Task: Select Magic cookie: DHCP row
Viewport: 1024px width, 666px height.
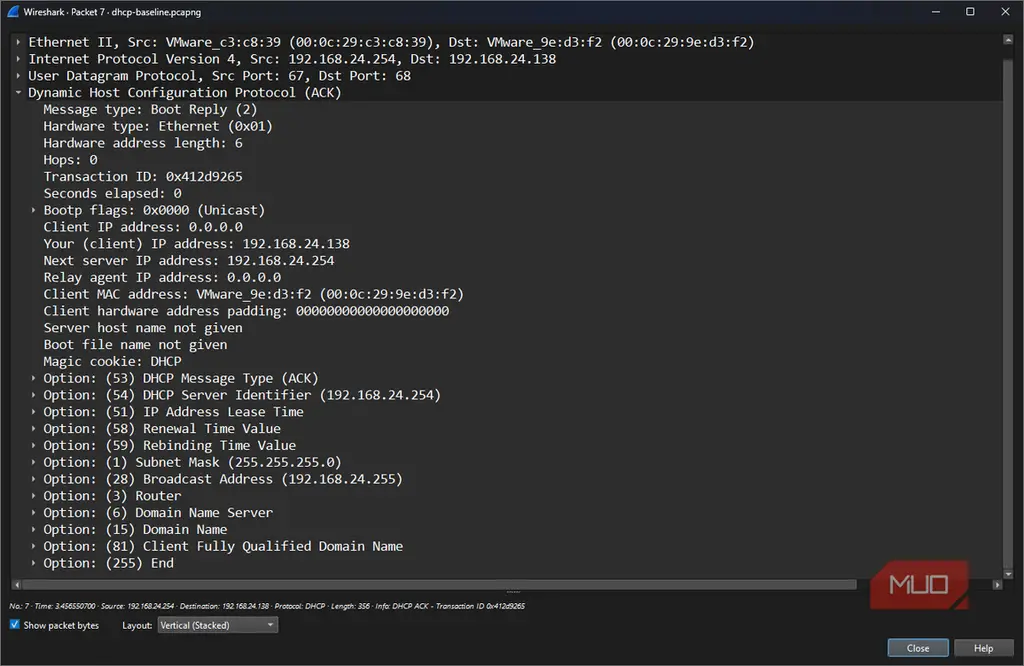Action: [x=112, y=362]
